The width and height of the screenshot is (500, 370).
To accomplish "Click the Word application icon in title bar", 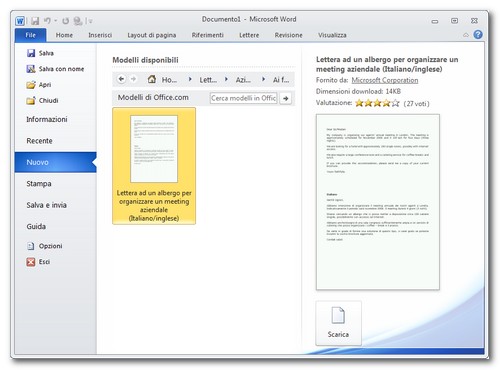I will point(20,21).
